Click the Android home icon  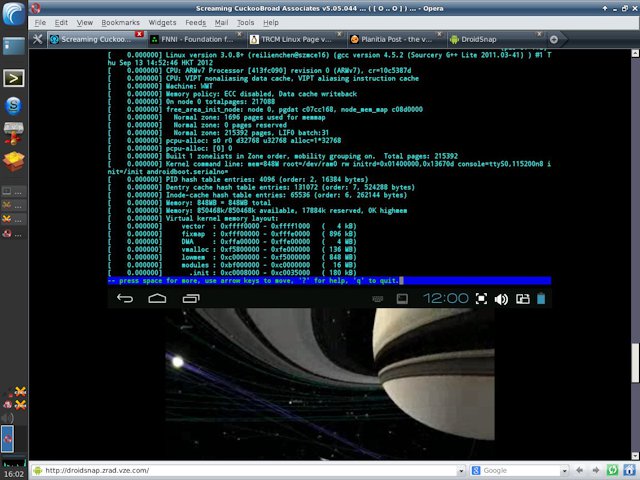click(x=157, y=298)
